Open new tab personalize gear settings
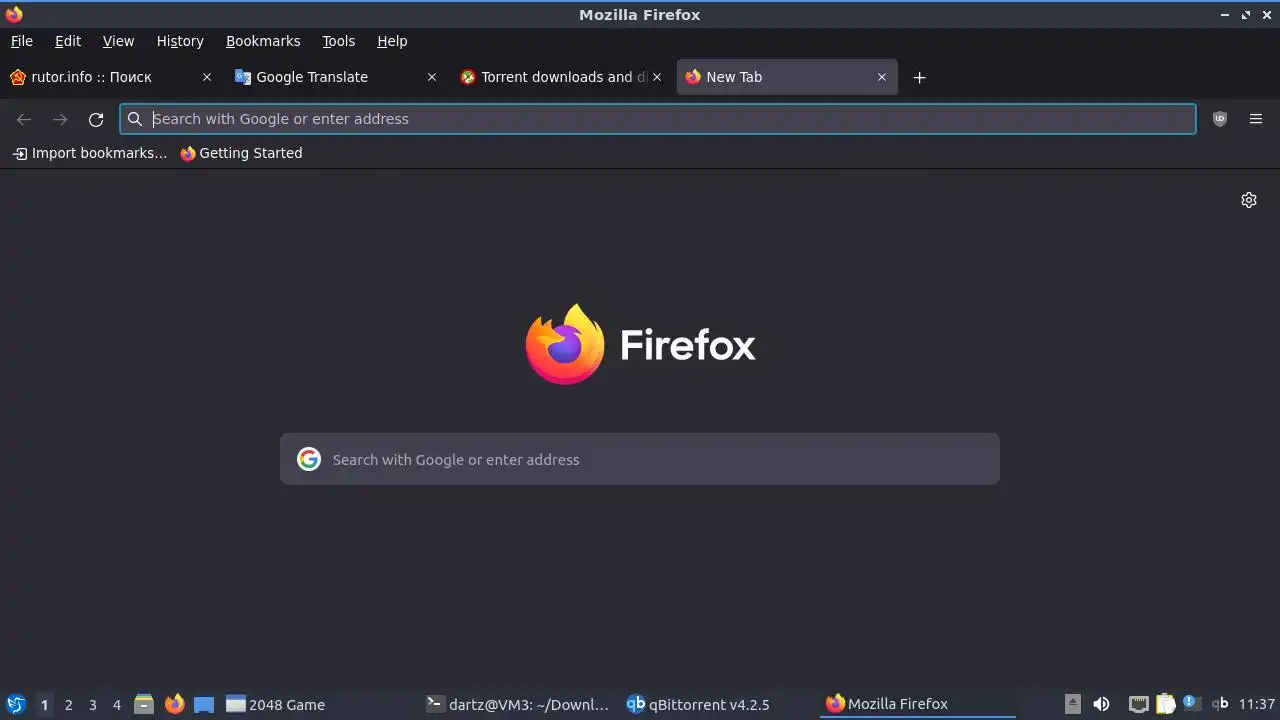The height and width of the screenshot is (720, 1280). tap(1249, 200)
